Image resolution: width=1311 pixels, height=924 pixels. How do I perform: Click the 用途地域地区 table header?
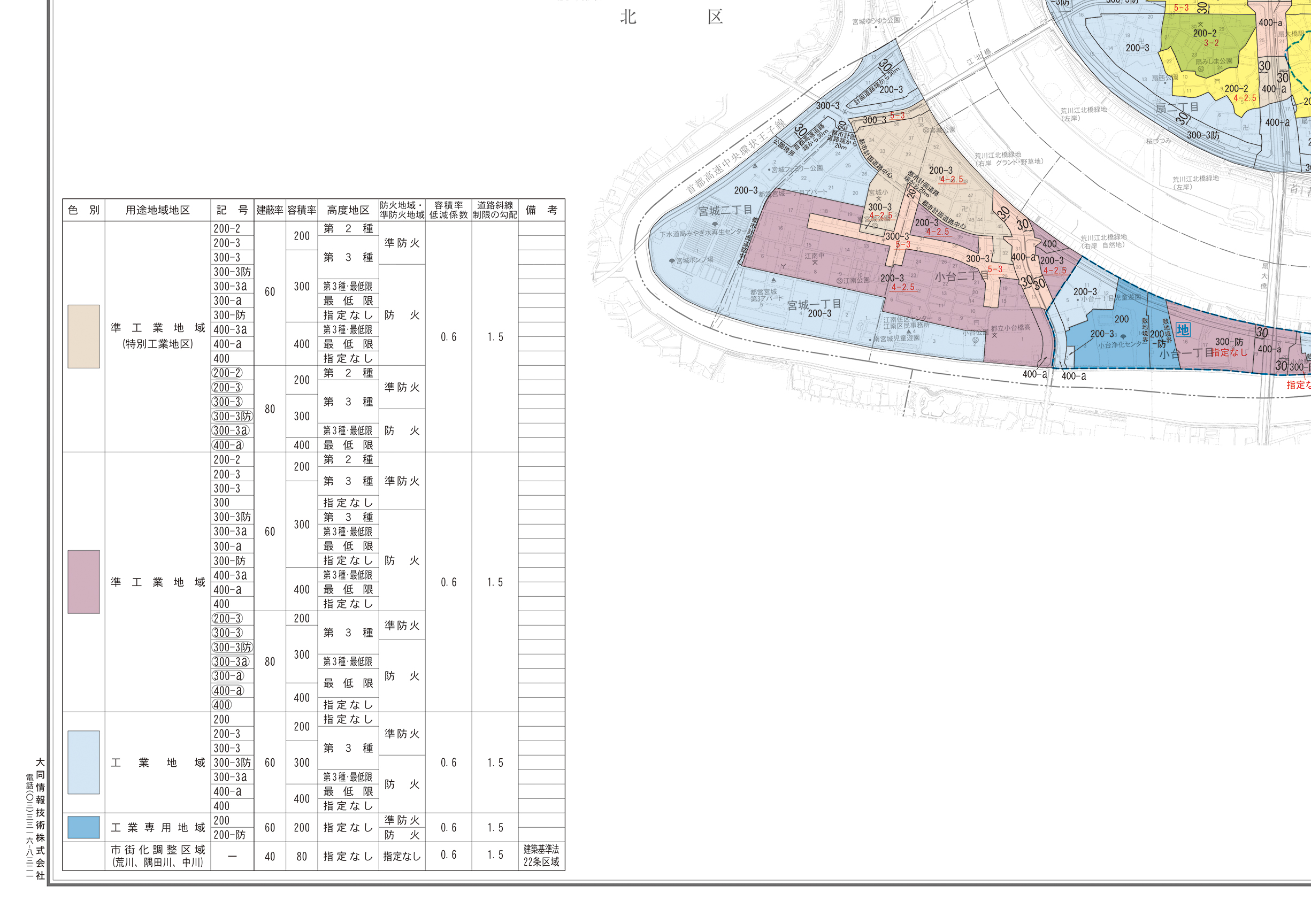[x=158, y=210]
